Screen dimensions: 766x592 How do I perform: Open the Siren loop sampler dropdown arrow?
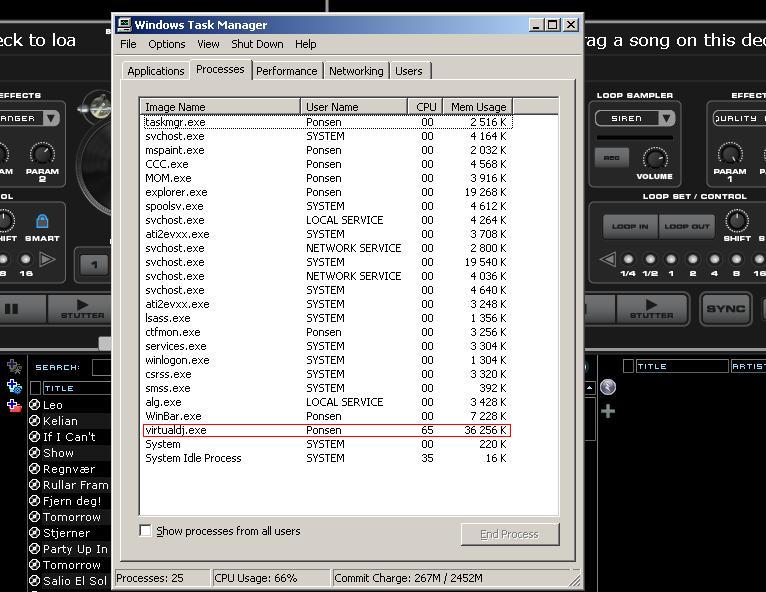coord(666,118)
